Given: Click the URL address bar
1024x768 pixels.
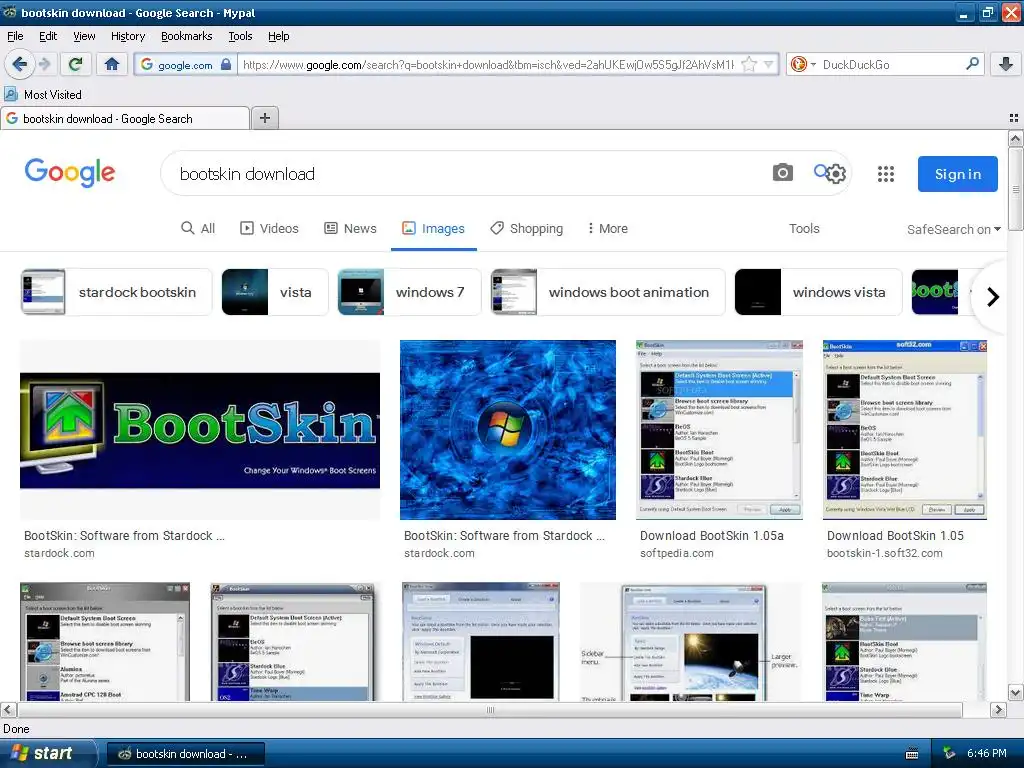Looking at the screenshot, I should 488,65.
